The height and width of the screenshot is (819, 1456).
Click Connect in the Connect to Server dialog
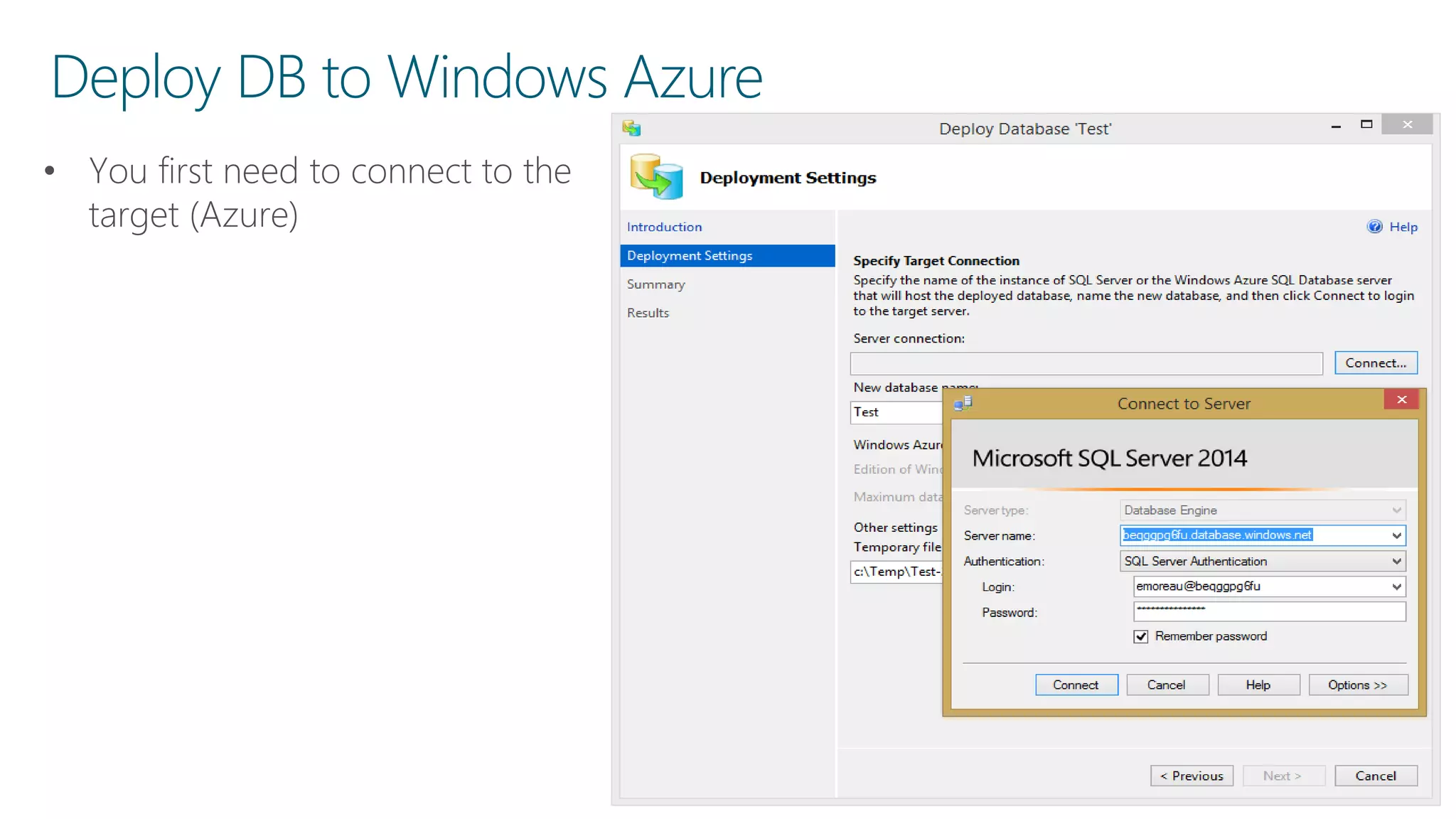[x=1076, y=685]
